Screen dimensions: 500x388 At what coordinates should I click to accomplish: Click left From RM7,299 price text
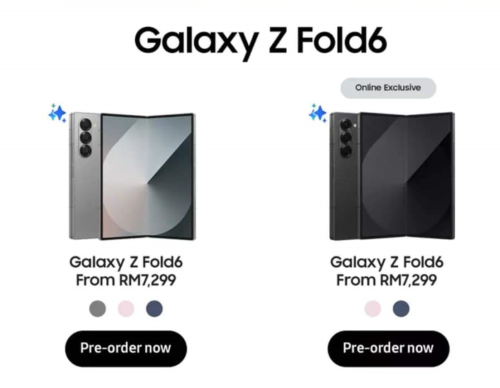tap(126, 280)
